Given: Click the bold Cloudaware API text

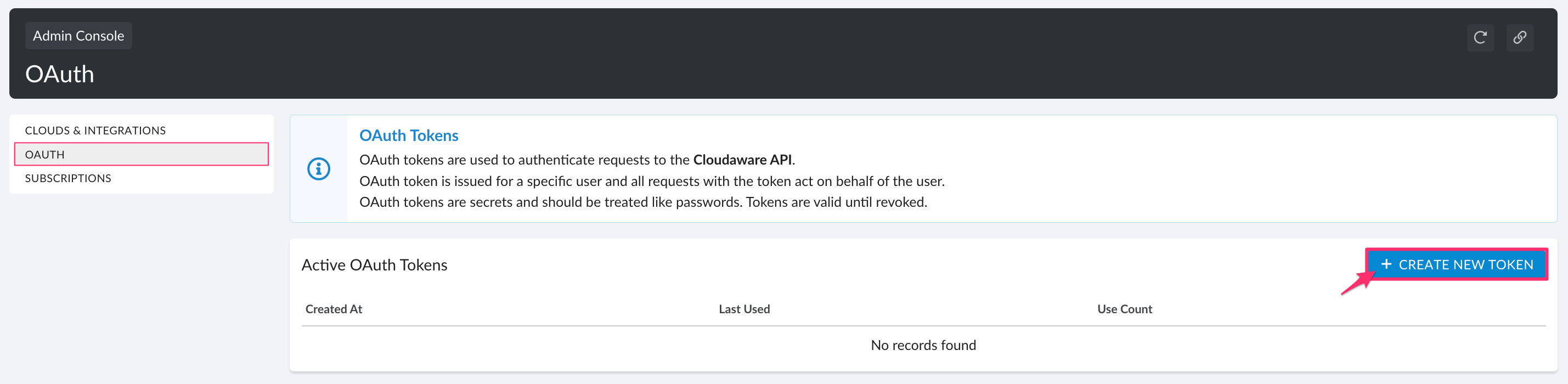Looking at the screenshot, I should click(742, 160).
